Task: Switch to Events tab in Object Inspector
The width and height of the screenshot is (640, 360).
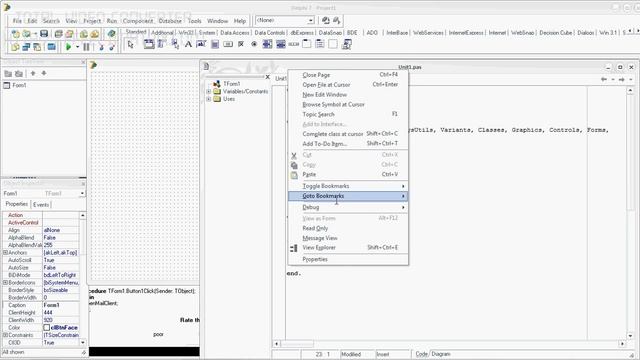Action: click(41, 204)
